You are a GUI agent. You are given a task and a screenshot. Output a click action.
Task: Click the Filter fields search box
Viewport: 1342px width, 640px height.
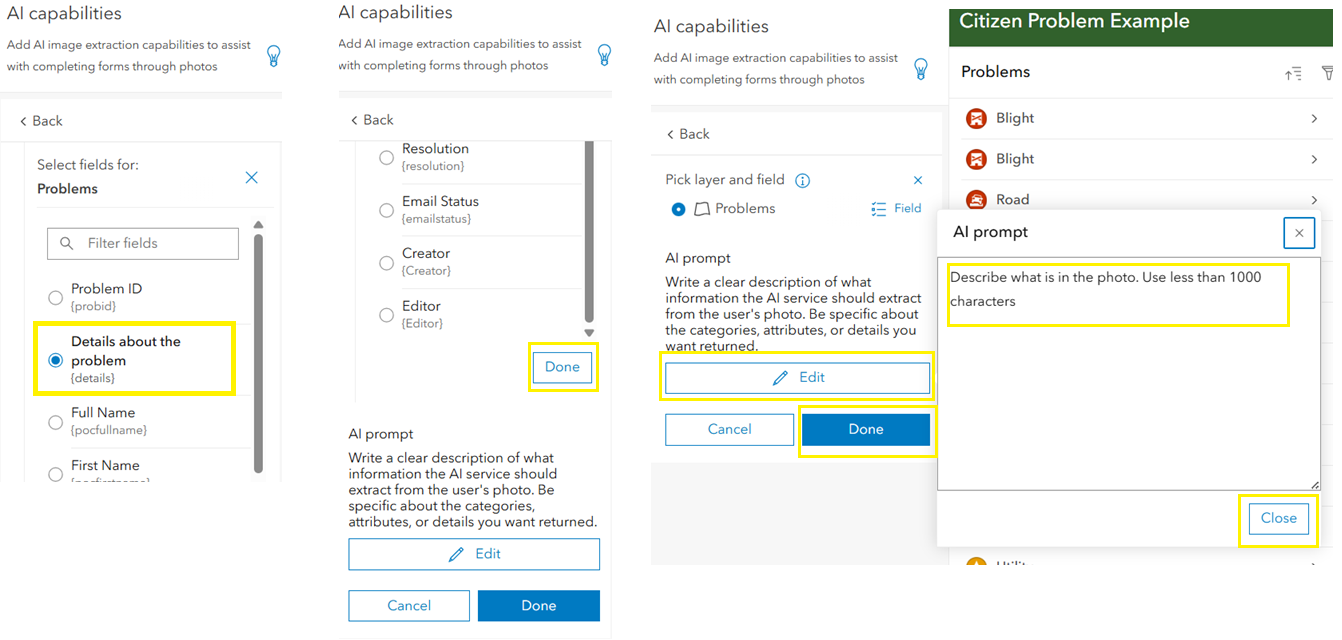point(143,243)
